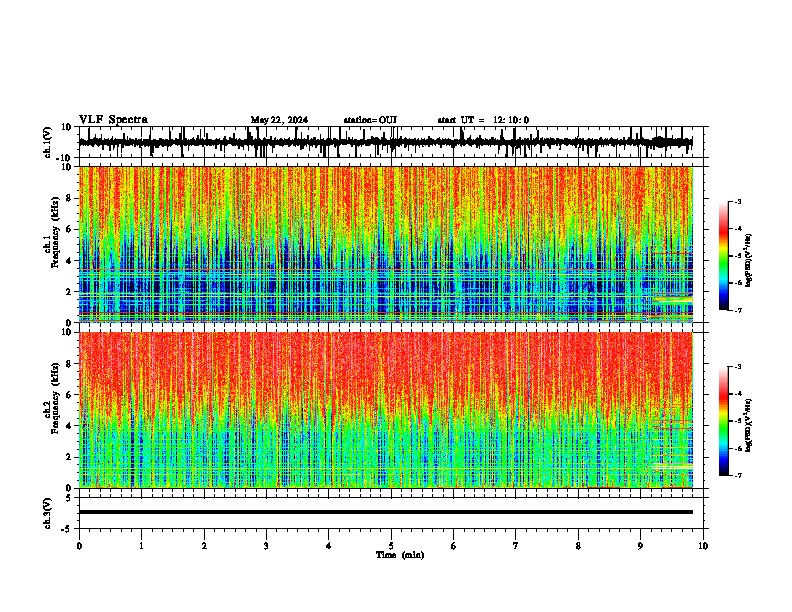Select the ch.1 frequency spectrogram
This screenshot has width=792, height=612.
[x=391, y=244]
